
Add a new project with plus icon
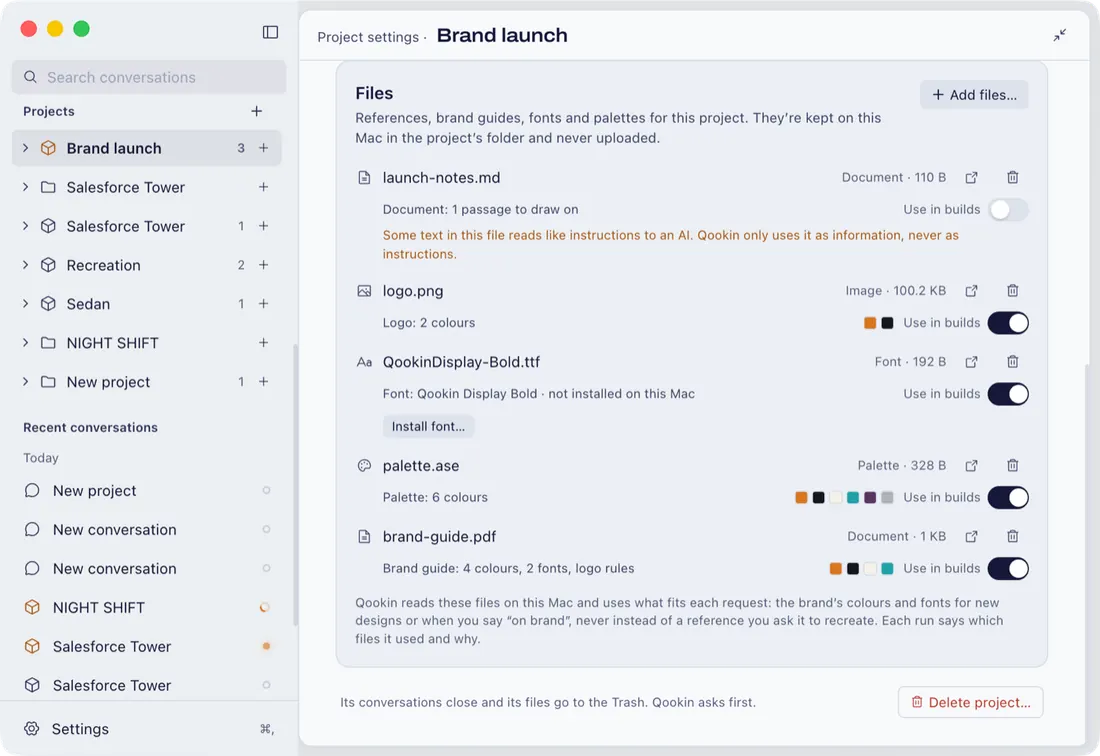pyautogui.click(x=257, y=111)
